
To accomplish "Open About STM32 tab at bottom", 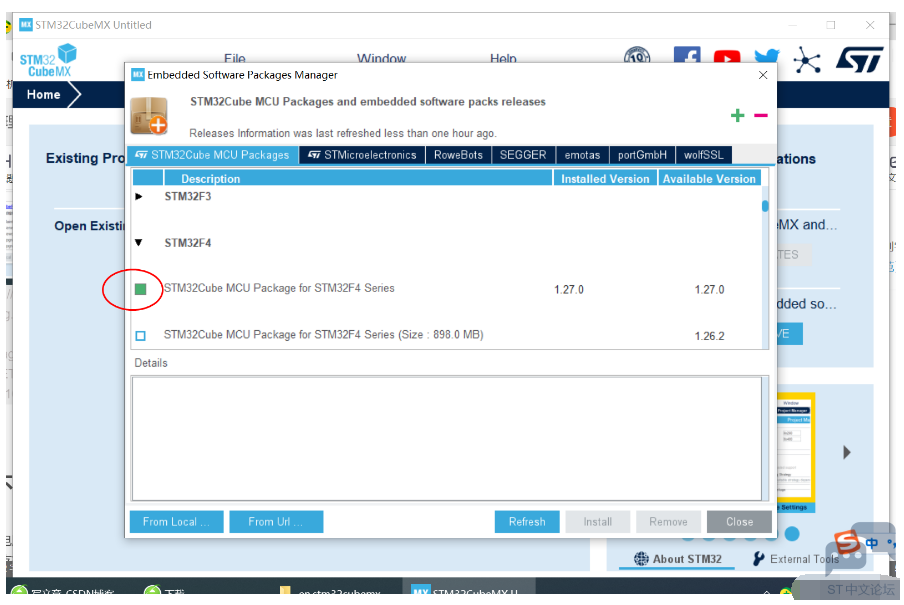I will tap(678, 559).
